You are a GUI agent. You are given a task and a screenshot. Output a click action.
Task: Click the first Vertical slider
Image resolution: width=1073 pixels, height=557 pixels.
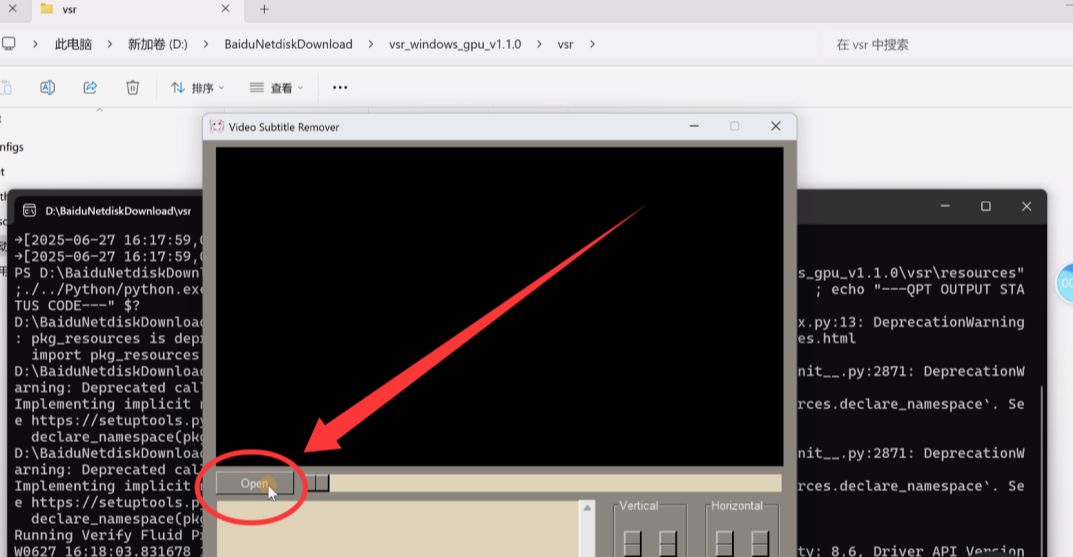pos(632,543)
